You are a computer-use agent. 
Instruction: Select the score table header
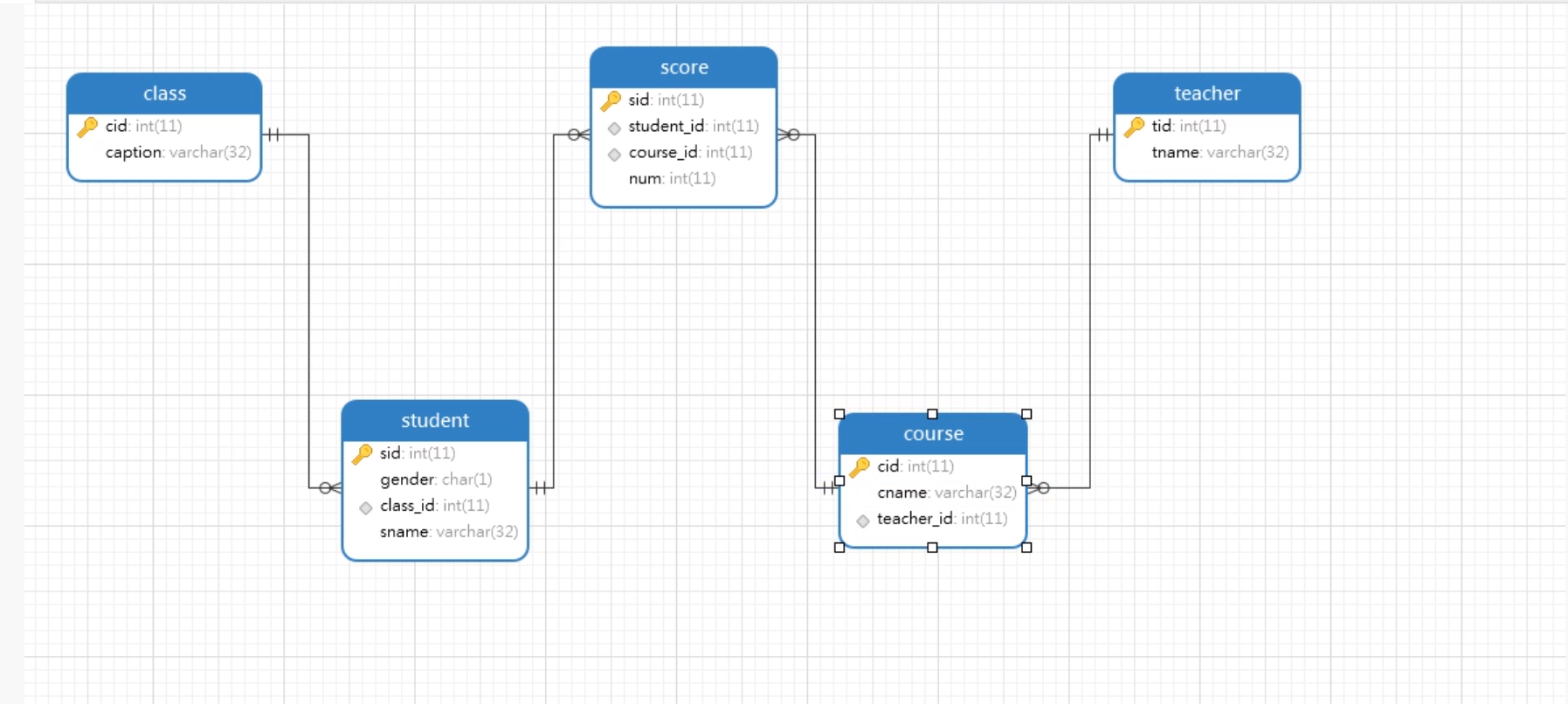coord(684,67)
